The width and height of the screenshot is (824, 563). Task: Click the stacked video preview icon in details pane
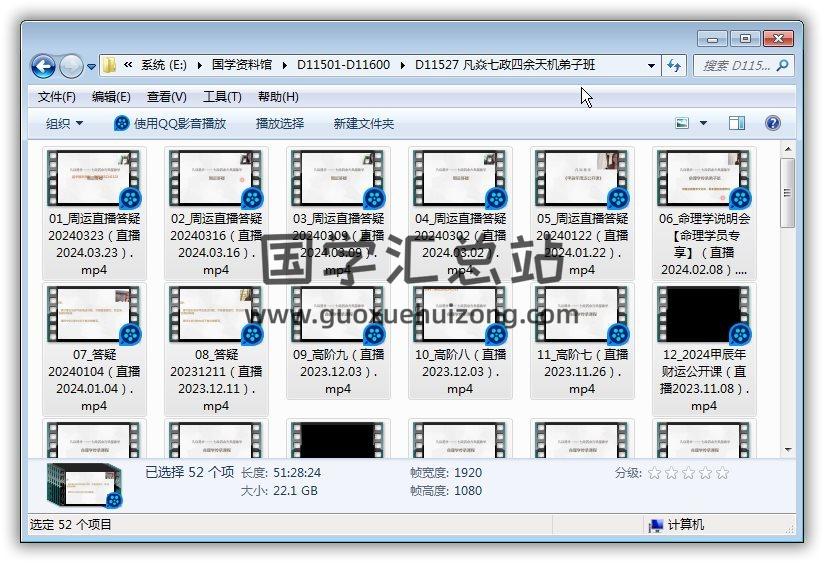pos(85,485)
